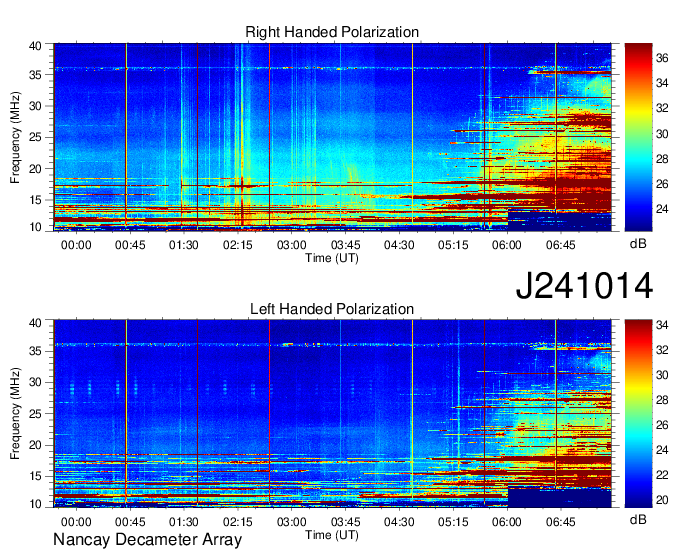The width and height of the screenshot is (680, 552).
Task: Click the 25 MHz tick of Left Handed plot
Action: point(35,414)
